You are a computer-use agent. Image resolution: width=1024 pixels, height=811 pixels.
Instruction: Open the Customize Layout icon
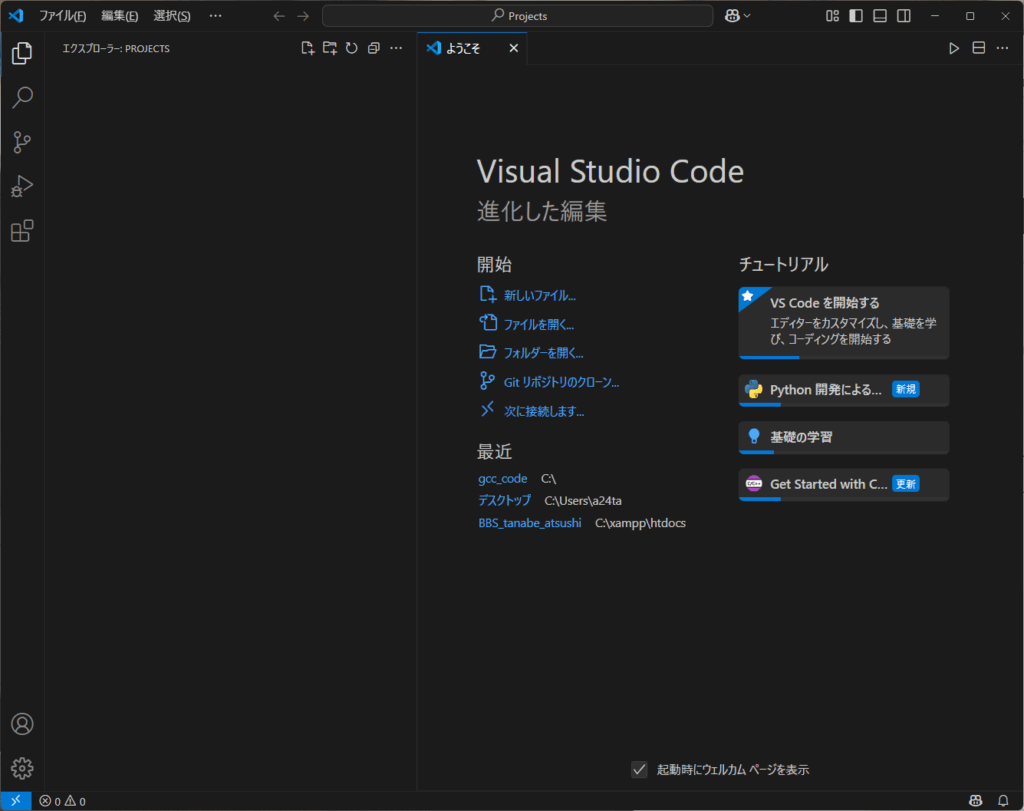[832, 16]
